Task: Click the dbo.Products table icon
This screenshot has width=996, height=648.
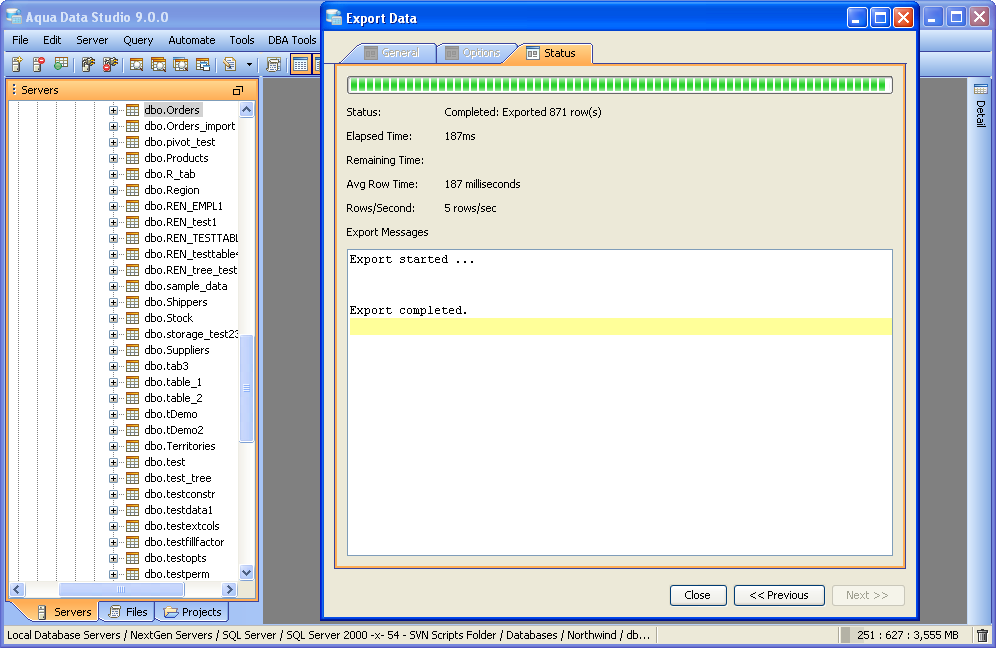Action: (x=132, y=158)
